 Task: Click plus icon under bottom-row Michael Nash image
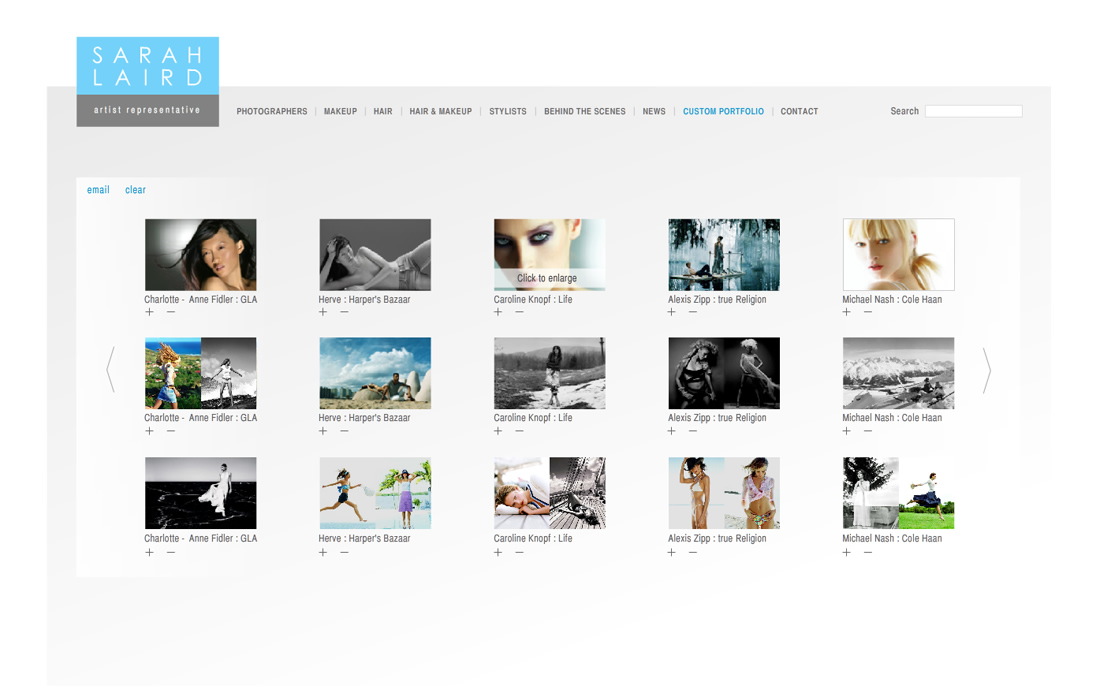pyautogui.click(x=847, y=552)
